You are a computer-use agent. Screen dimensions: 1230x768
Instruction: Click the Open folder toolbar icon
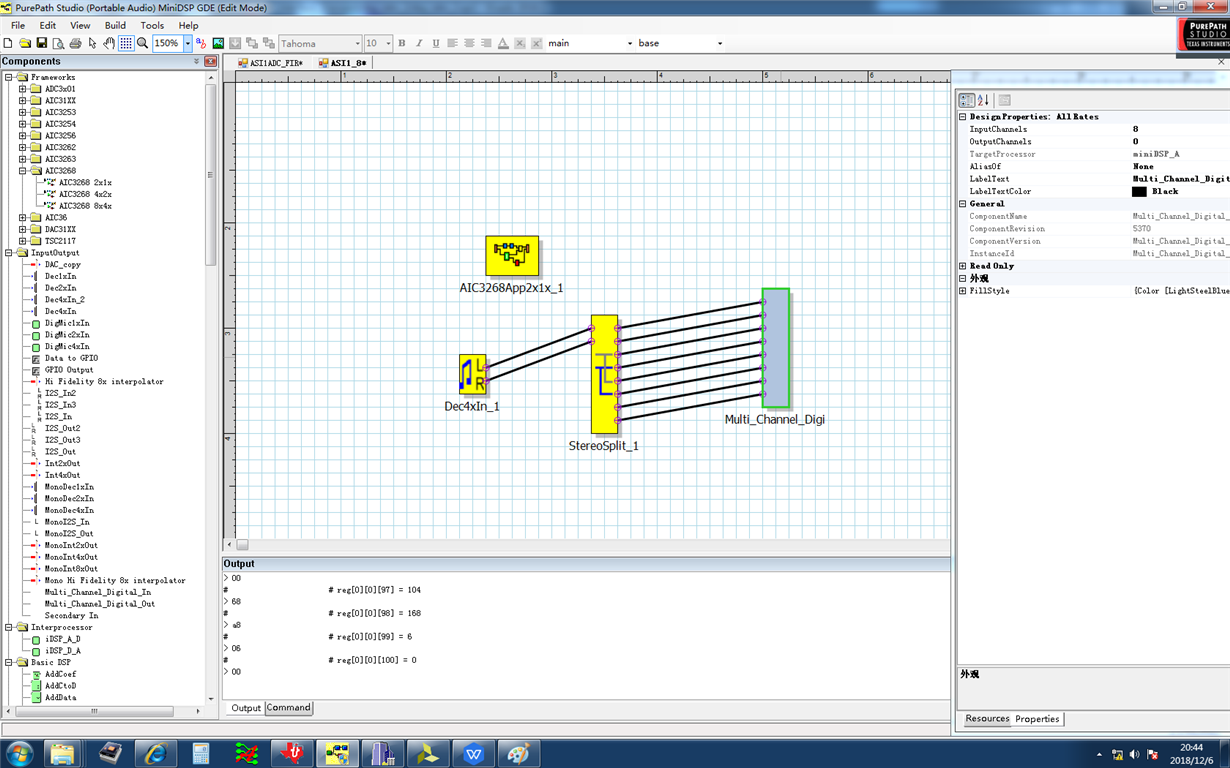tap(25, 44)
